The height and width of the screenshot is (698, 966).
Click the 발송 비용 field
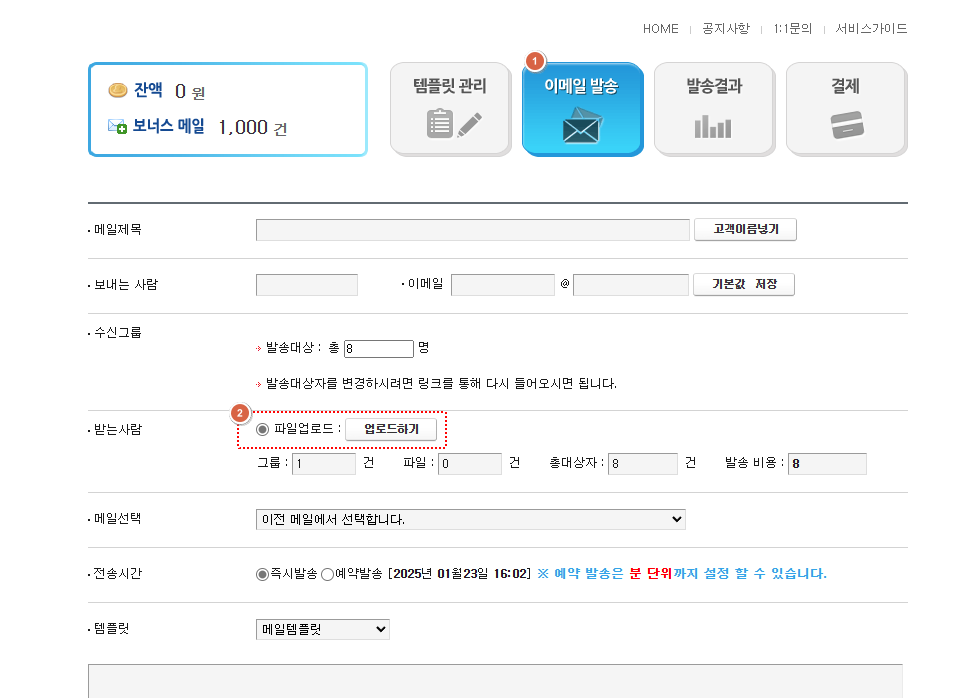pyautogui.click(x=827, y=464)
